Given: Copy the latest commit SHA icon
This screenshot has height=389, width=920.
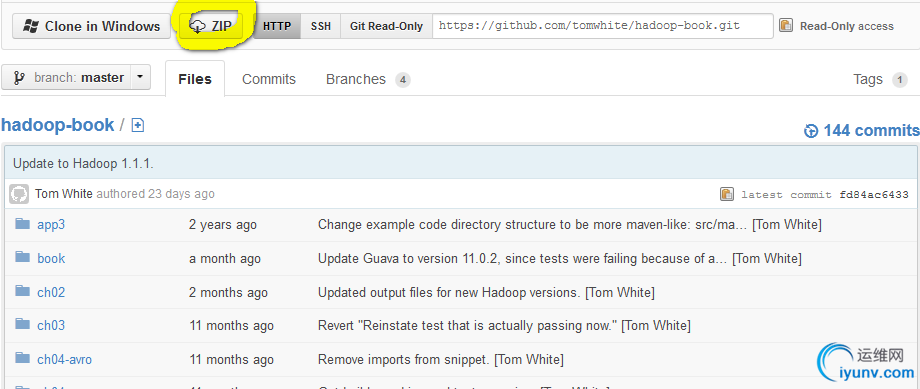Looking at the screenshot, I should [727, 194].
